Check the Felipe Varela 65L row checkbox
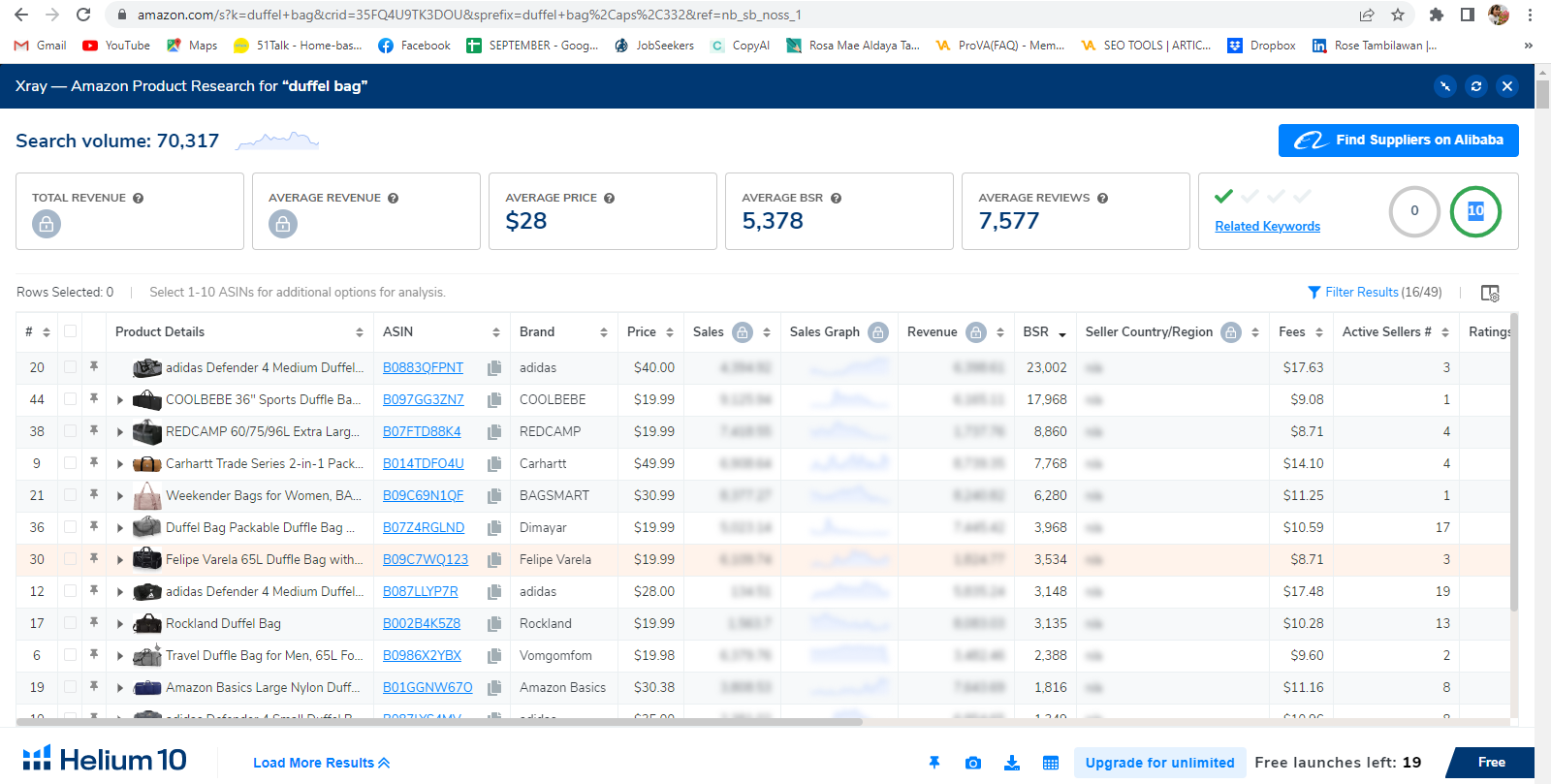1551x784 pixels. [x=70, y=559]
